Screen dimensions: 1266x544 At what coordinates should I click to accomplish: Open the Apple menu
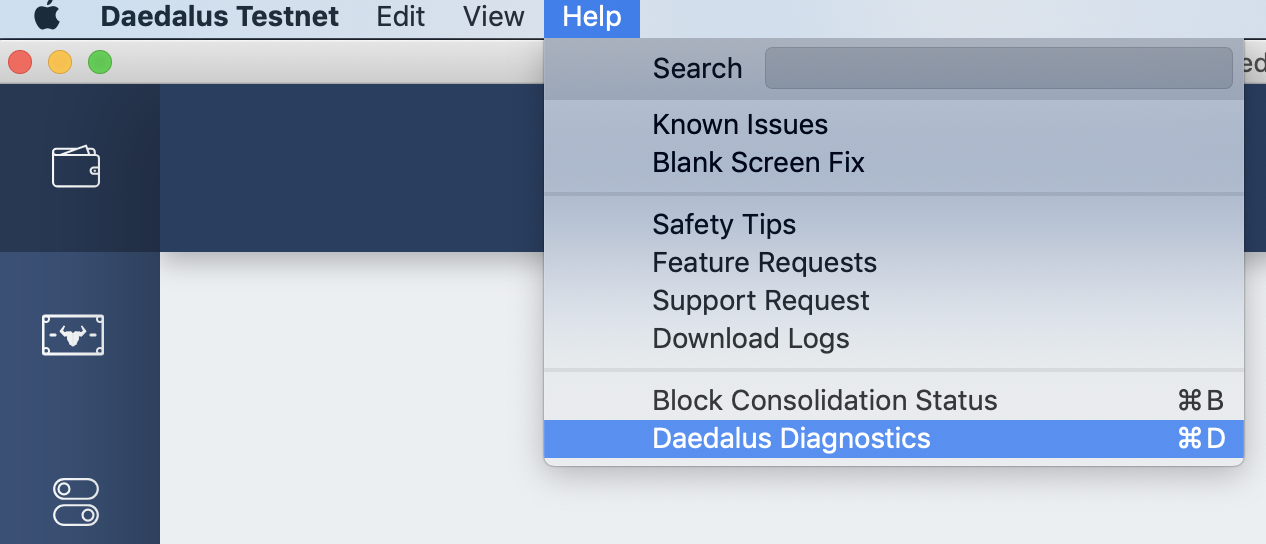(46, 17)
